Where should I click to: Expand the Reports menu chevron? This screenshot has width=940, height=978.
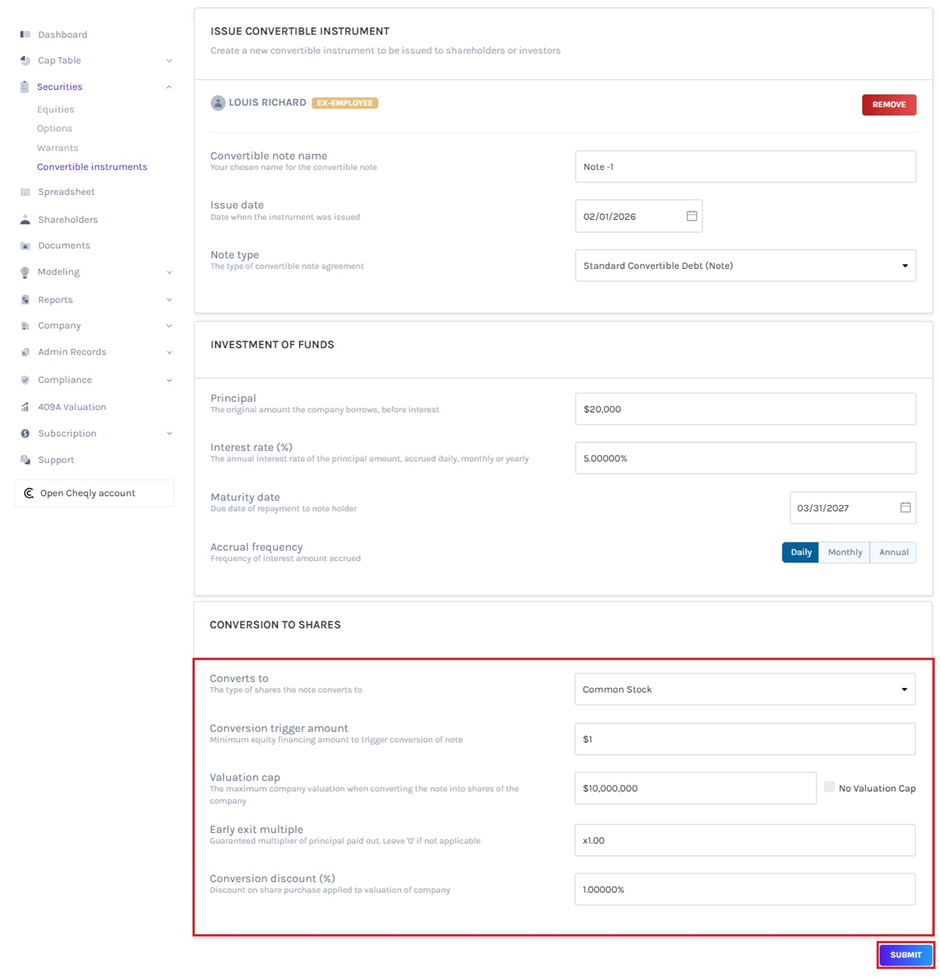(x=169, y=300)
